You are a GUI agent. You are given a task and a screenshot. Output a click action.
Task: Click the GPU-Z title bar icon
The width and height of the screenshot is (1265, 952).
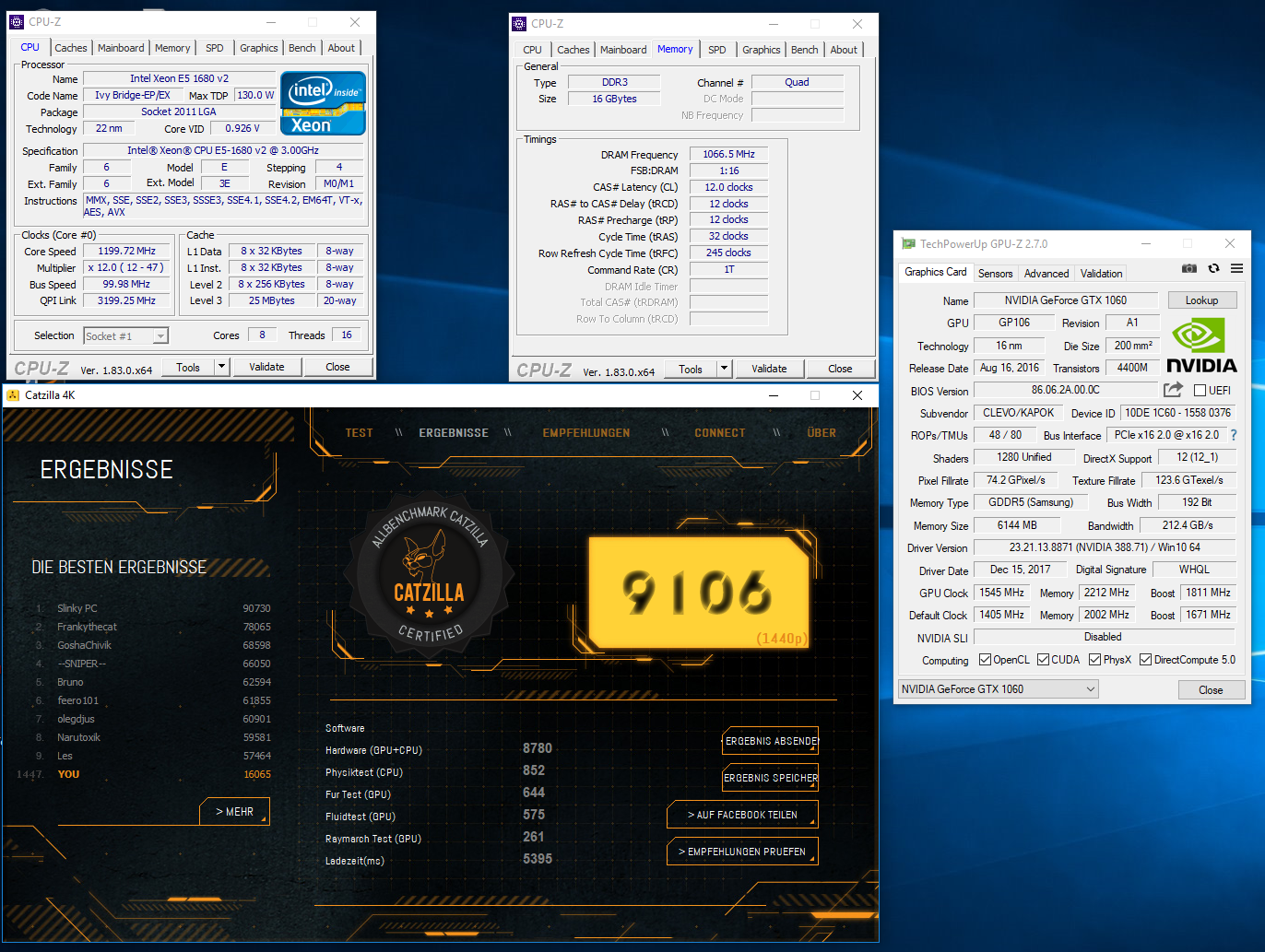coord(908,244)
